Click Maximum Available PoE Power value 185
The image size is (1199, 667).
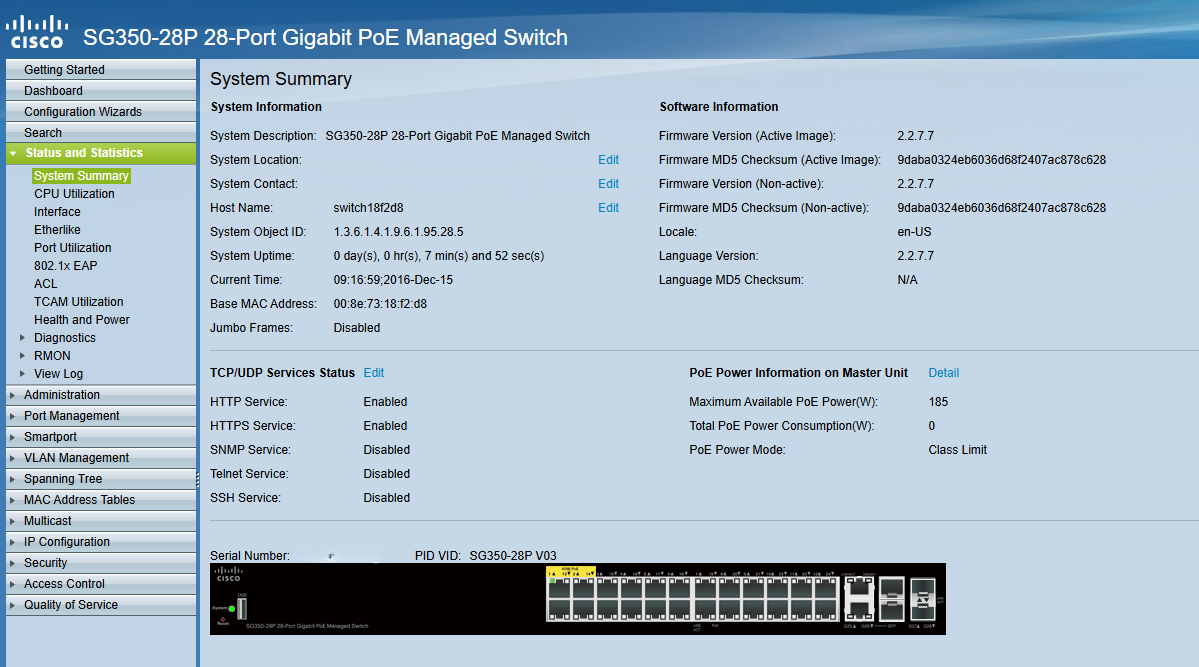pyautogui.click(x=938, y=402)
